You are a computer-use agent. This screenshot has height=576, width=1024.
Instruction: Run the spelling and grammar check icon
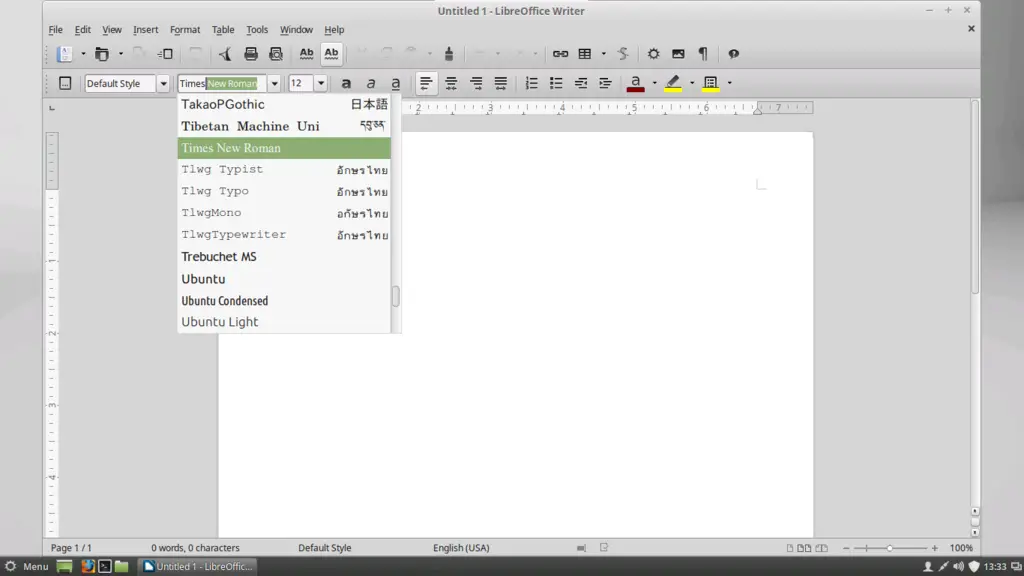pyautogui.click(x=306, y=54)
